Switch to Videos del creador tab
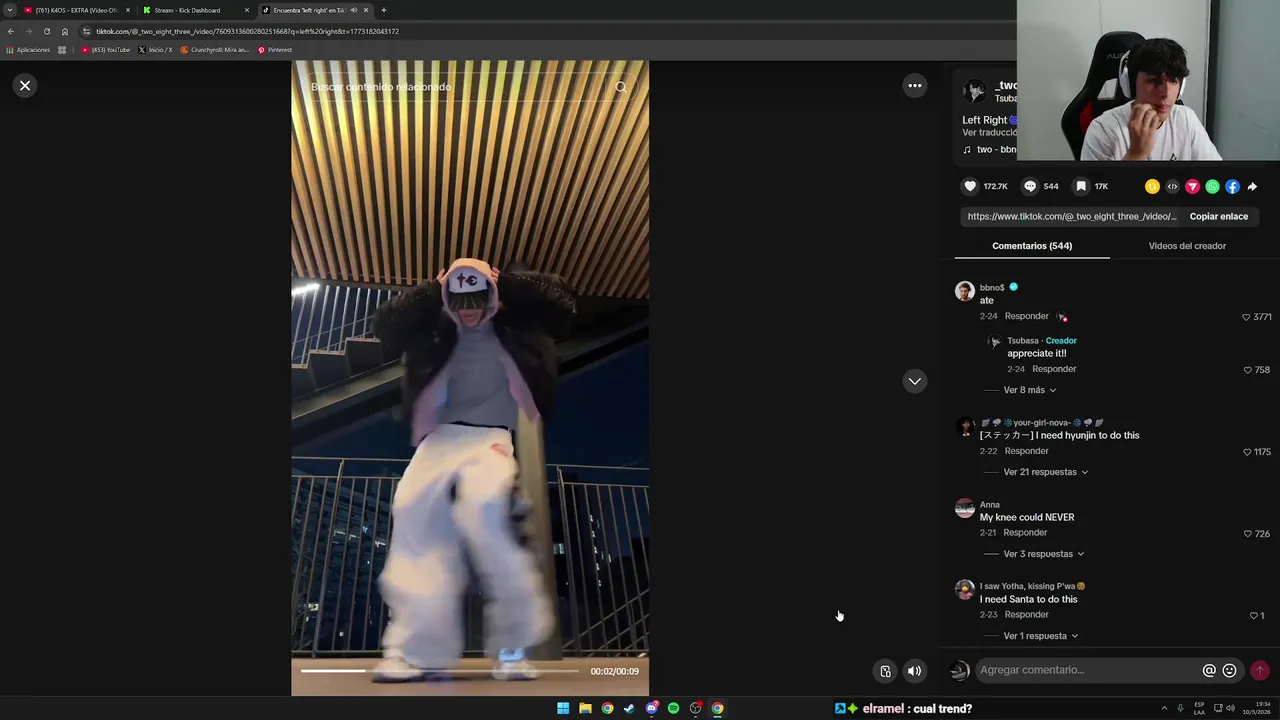 pos(1187,246)
